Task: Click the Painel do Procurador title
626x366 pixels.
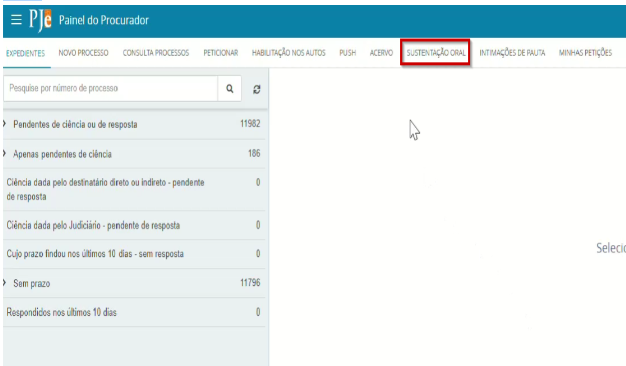Action: point(104,20)
